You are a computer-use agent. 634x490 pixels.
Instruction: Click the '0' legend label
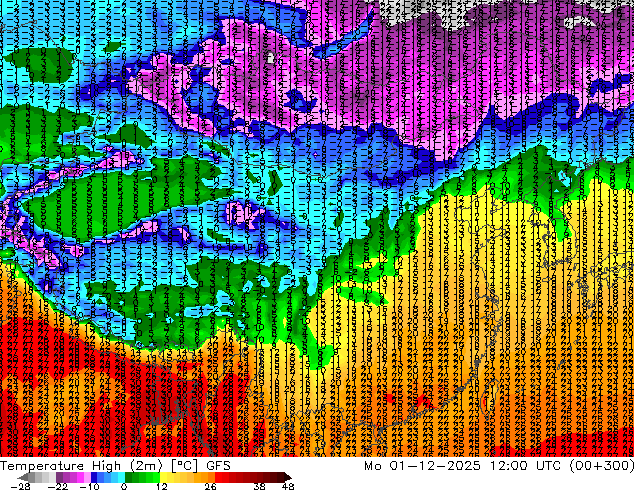tap(124, 486)
